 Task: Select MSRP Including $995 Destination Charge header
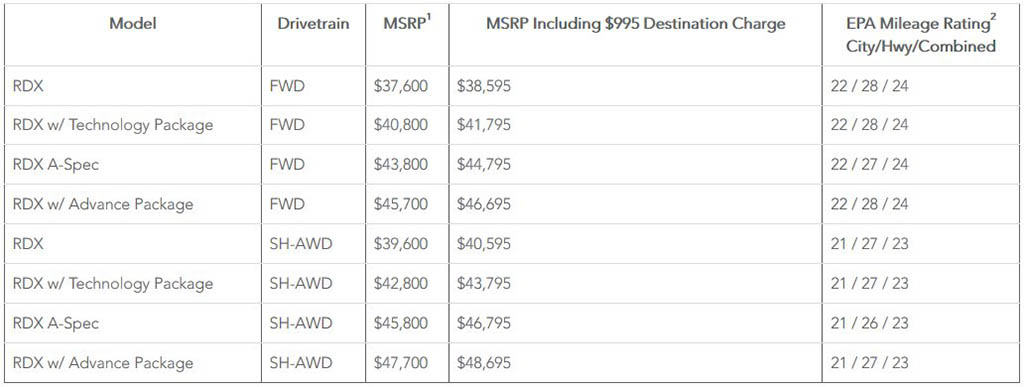coord(635,24)
